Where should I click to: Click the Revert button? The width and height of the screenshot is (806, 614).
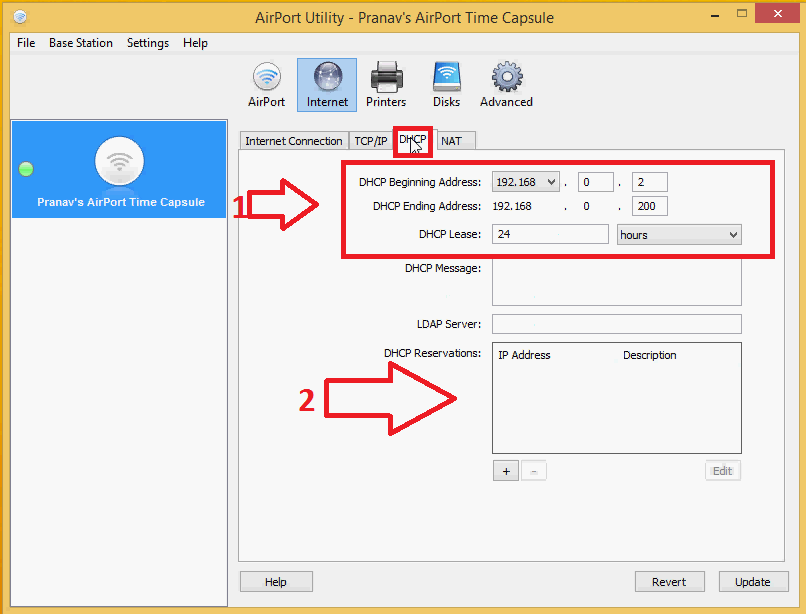[x=669, y=582]
